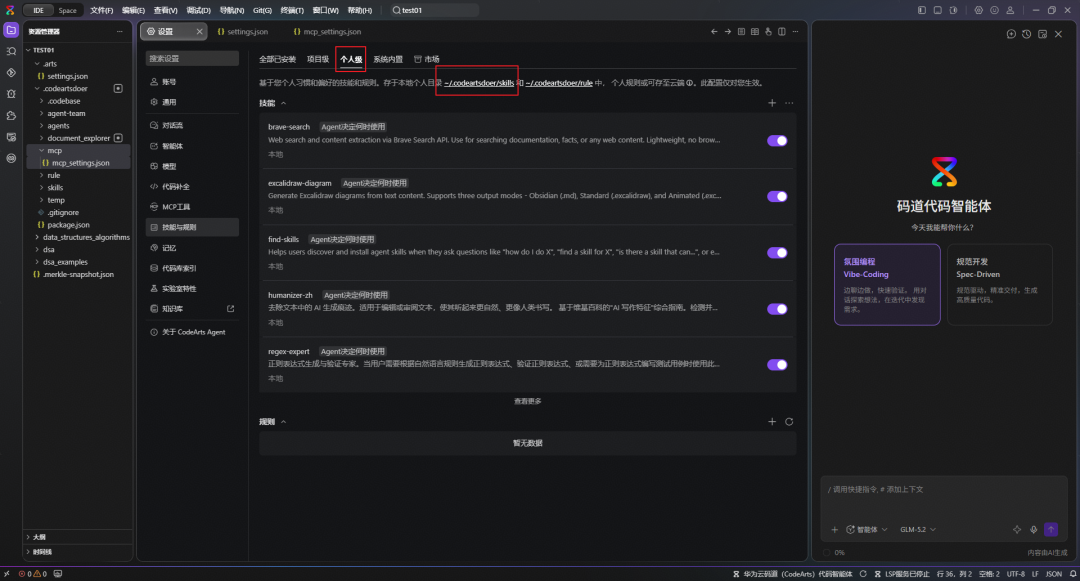Switch to the 市场 marketplace tab
Screen dimensions: 1080x581
(x=426, y=59)
